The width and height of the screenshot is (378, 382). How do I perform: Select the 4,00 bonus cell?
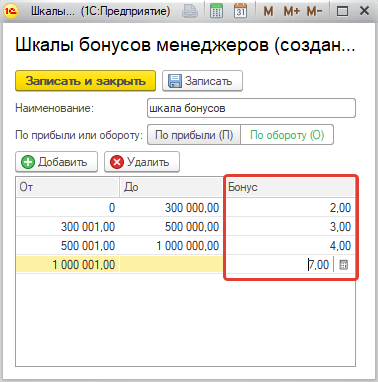[290, 246]
